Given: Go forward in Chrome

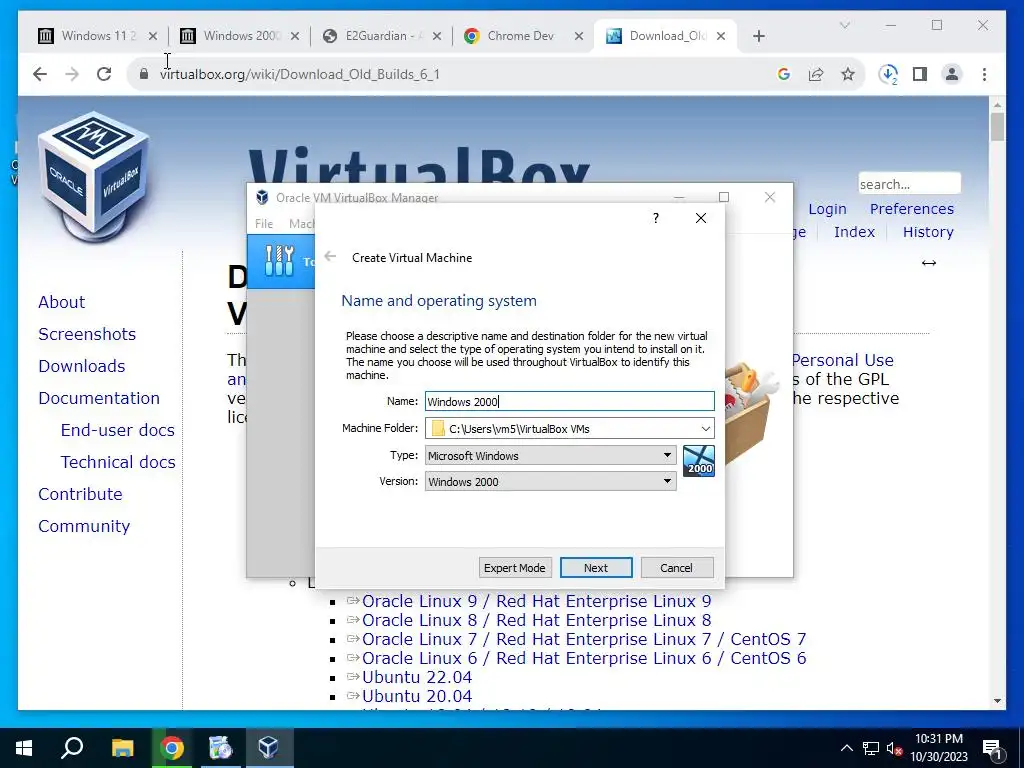Looking at the screenshot, I should 72,74.
